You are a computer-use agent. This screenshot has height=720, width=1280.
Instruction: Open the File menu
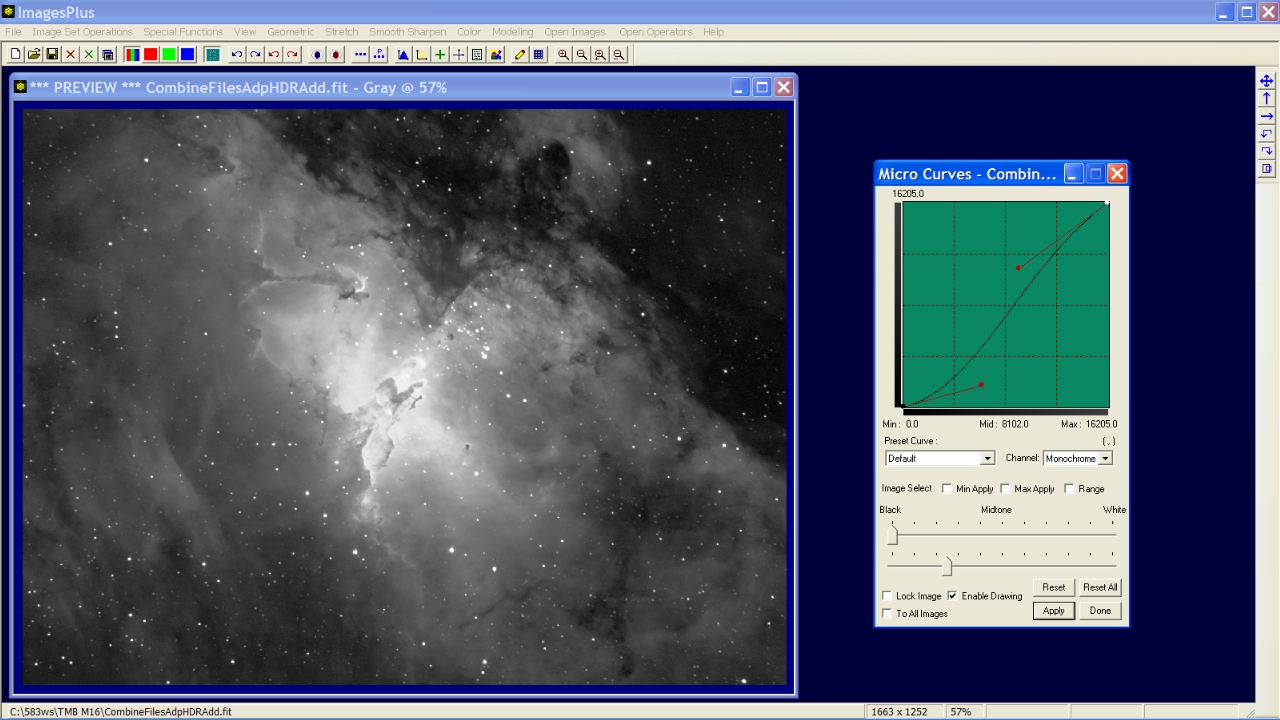point(13,32)
